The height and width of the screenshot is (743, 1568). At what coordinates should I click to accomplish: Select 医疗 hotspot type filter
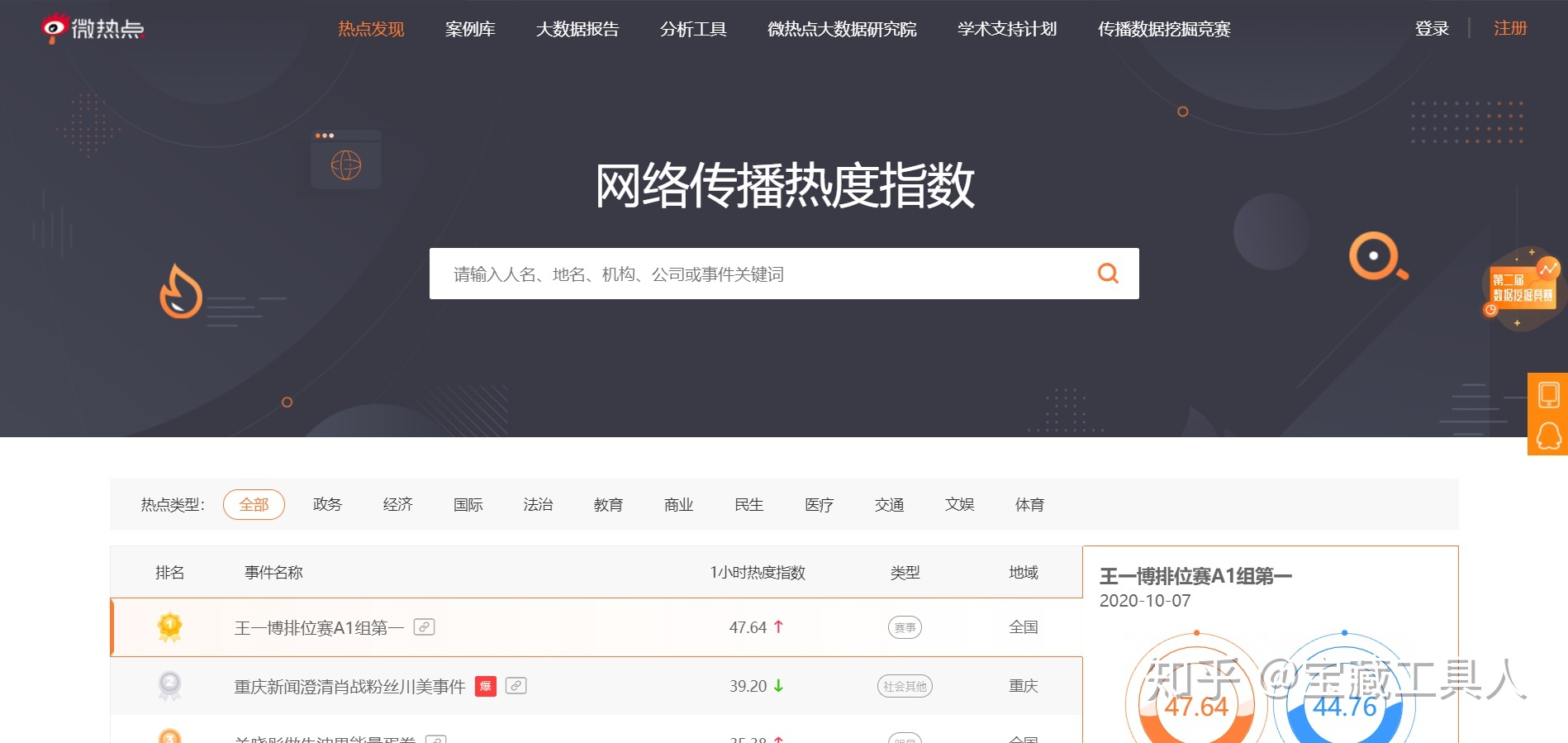819,504
